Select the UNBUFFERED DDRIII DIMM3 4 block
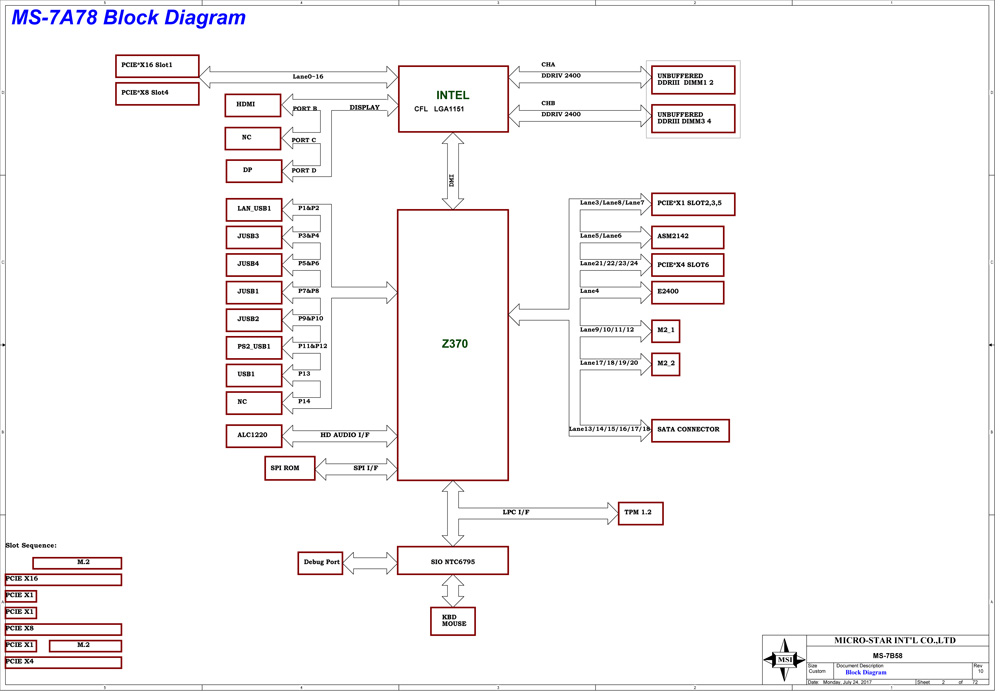 (x=693, y=119)
